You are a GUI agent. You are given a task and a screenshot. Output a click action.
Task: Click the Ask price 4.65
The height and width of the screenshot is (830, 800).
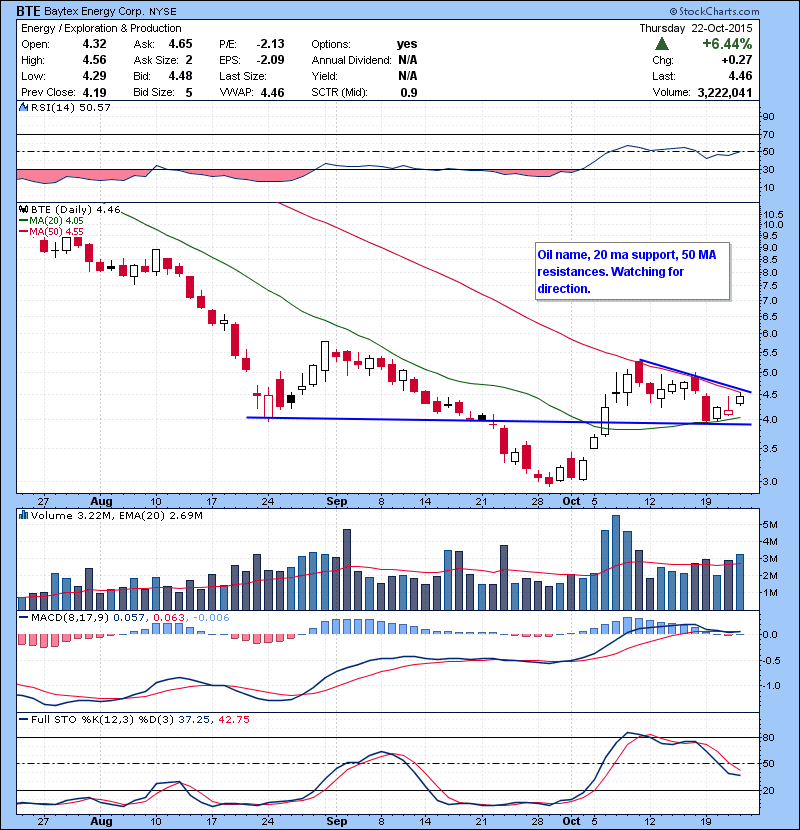[181, 44]
